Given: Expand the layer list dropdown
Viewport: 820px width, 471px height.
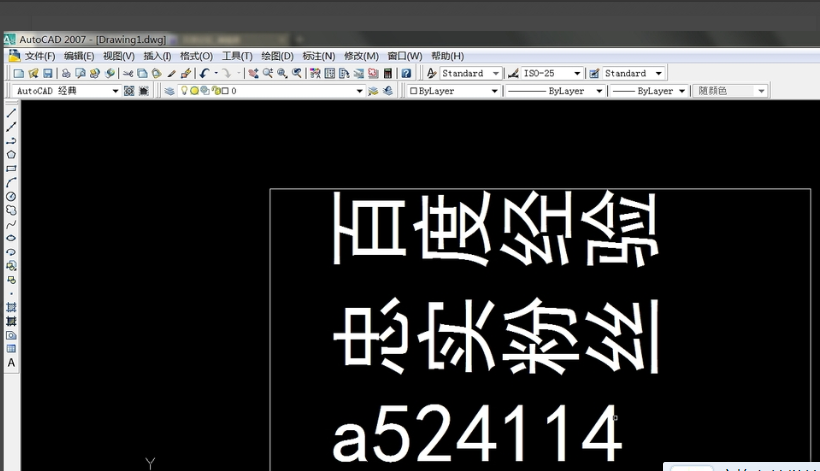Looking at the screenshot, I should (x=360, y=91).
